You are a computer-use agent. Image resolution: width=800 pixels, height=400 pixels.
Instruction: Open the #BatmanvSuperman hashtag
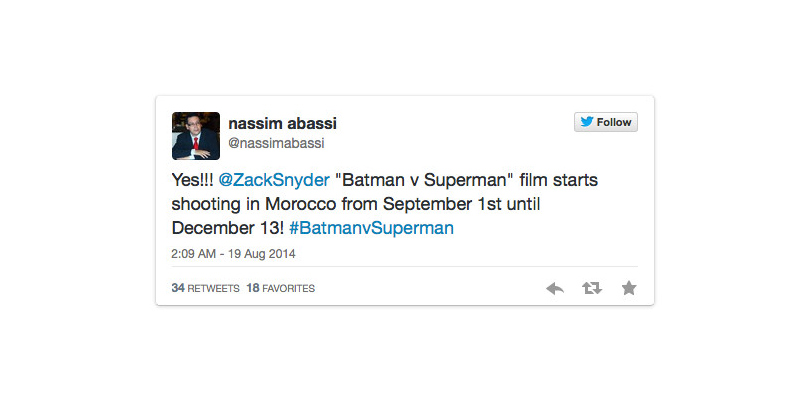click(371, 228)
